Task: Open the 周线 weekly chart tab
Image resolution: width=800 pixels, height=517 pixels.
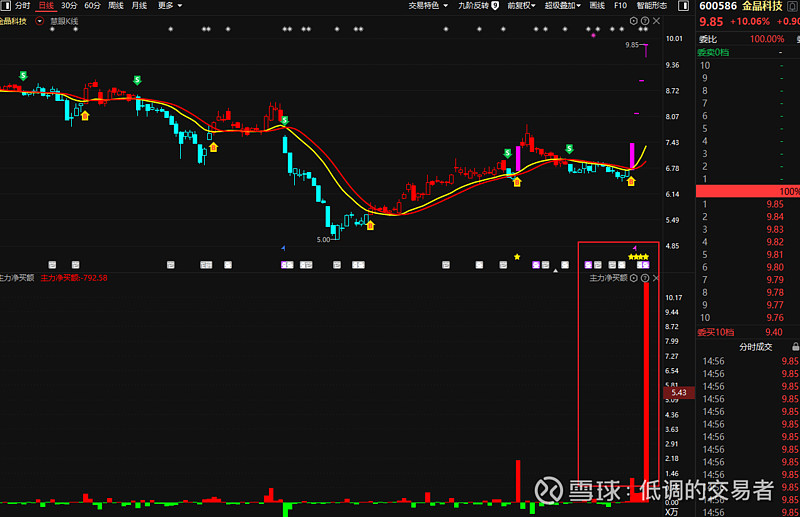Action: click(116, 6)
